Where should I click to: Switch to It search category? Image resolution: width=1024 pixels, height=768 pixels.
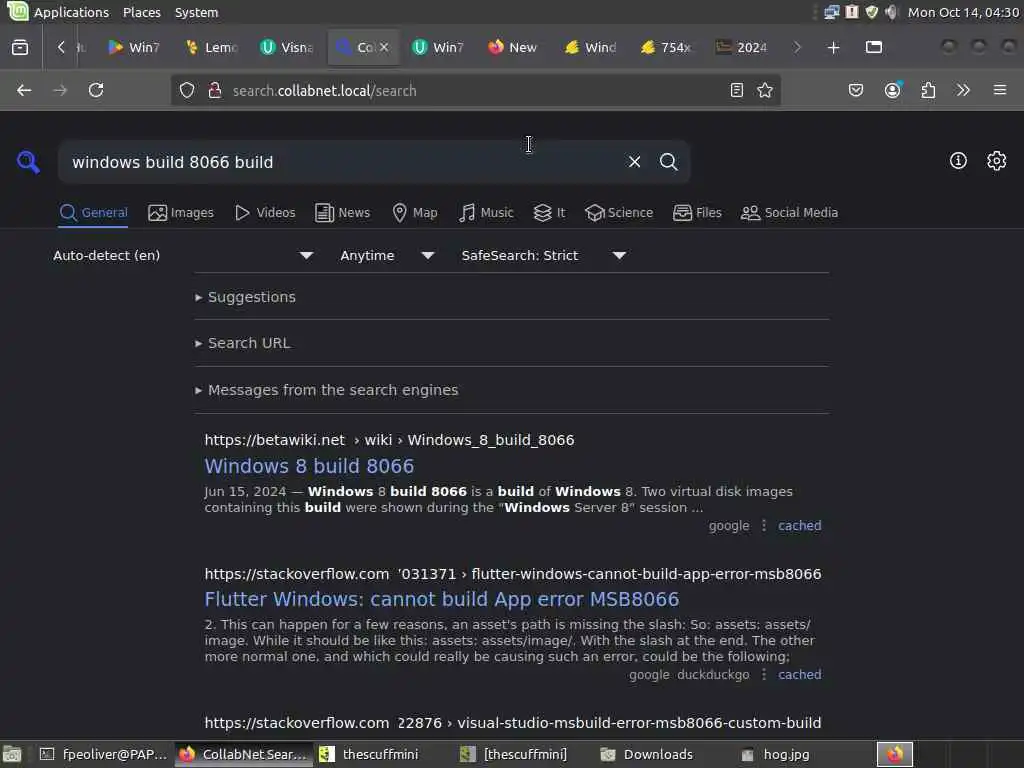point(549,212)
